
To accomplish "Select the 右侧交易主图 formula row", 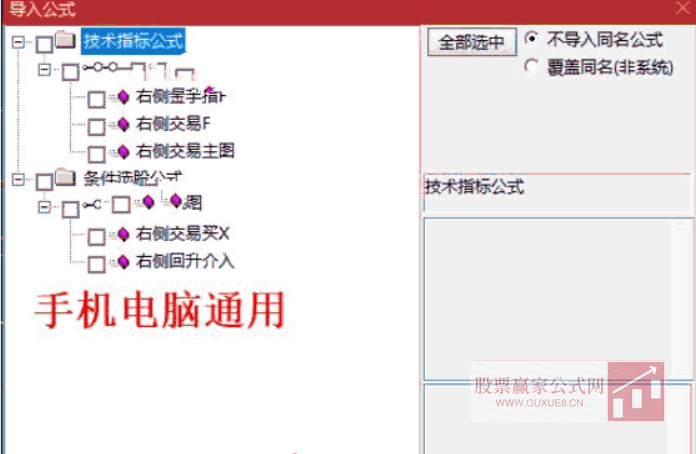I will click(185, 151).
